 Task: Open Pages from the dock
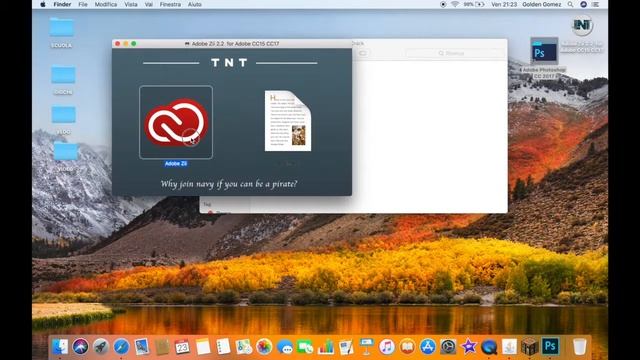(x=346, y=347)
